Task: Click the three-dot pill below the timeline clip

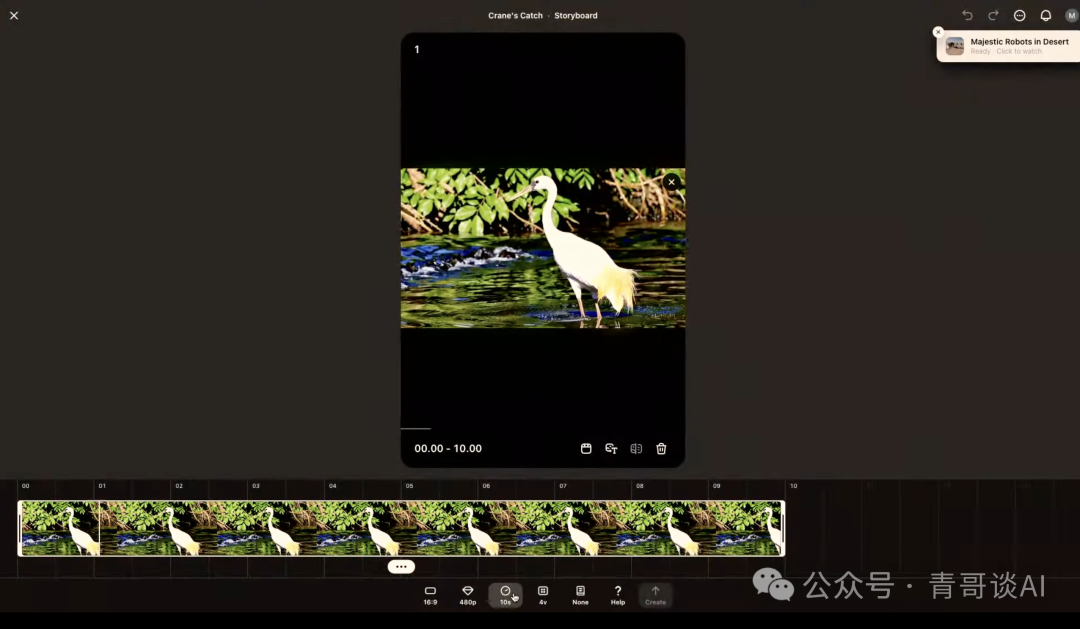Action: (x=401, y=567)
